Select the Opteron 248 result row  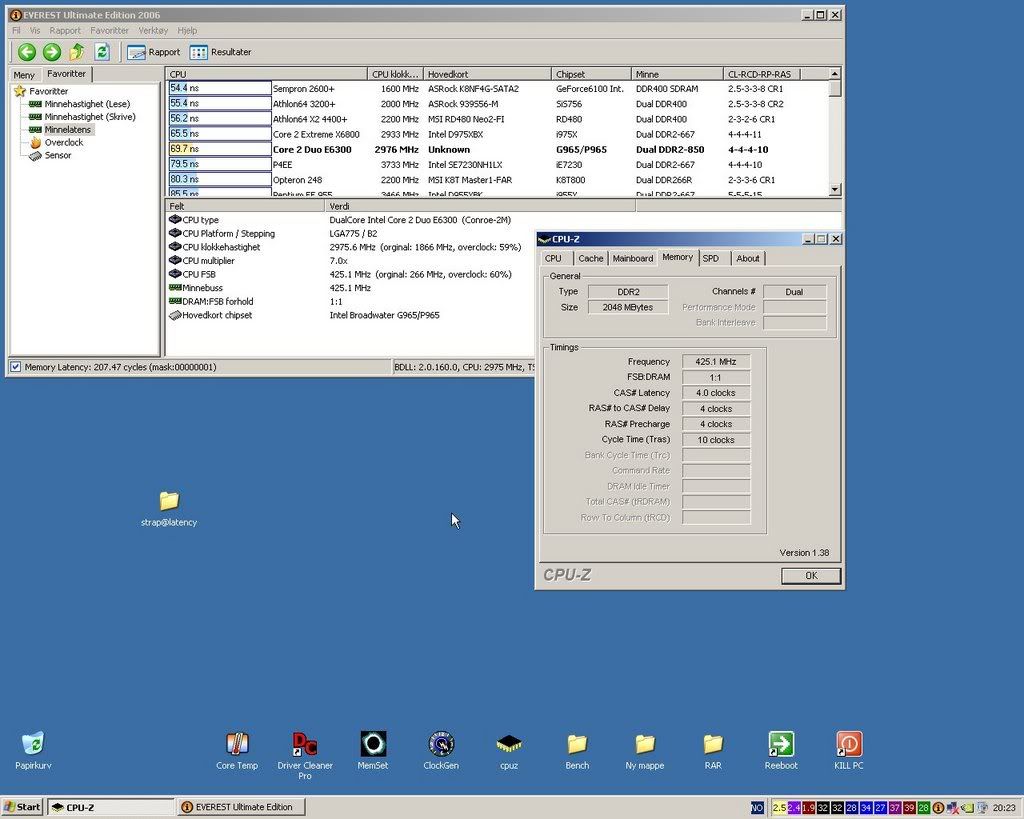(498, 180)
